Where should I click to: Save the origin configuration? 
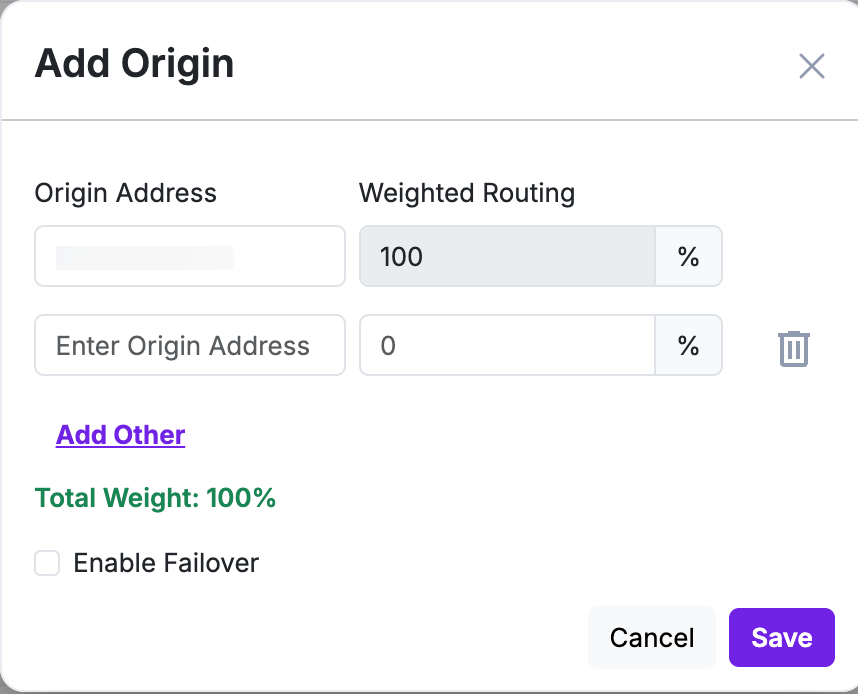(x=781, y=637)
